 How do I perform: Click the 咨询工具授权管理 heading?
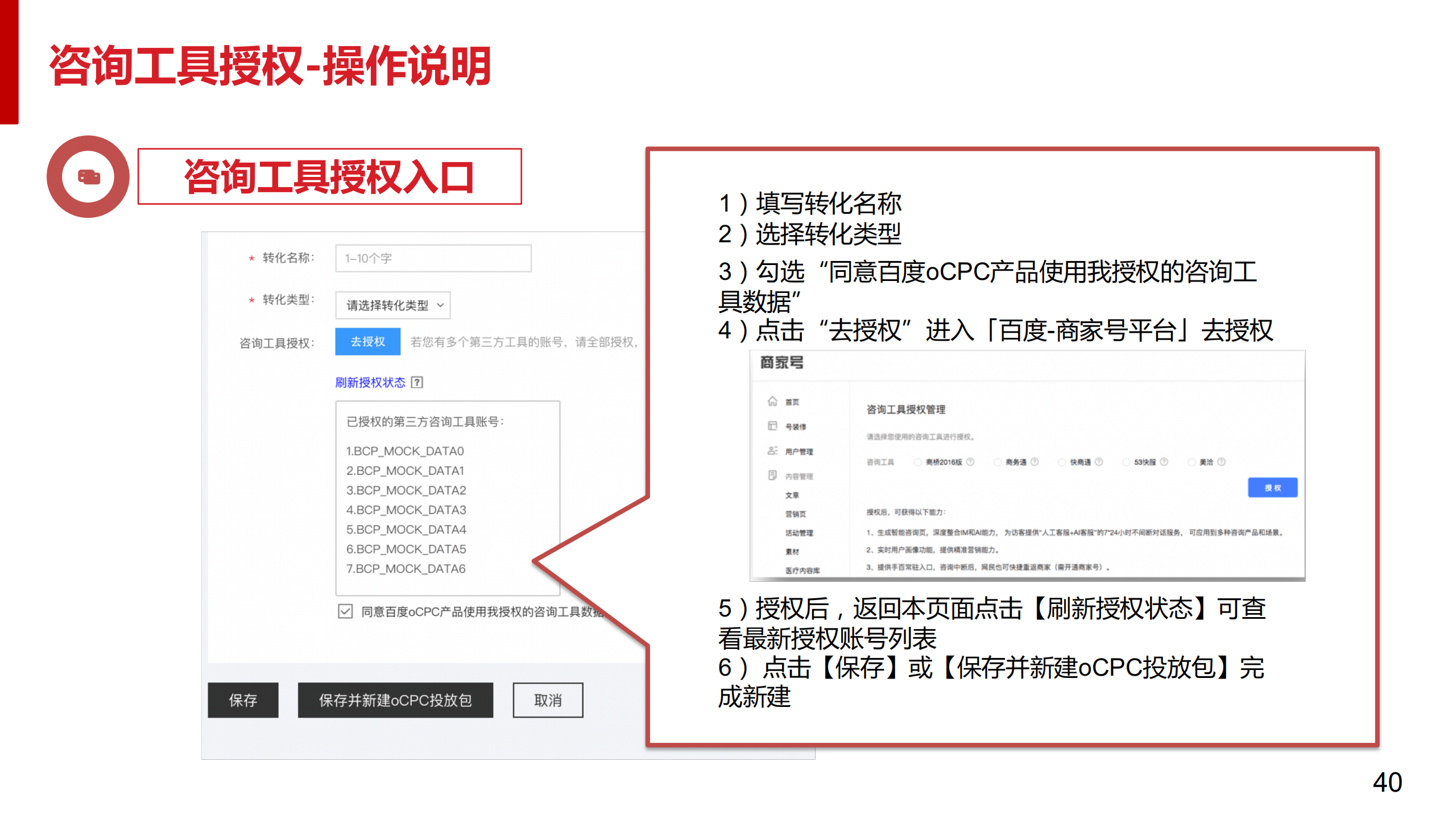coord(906,409)
